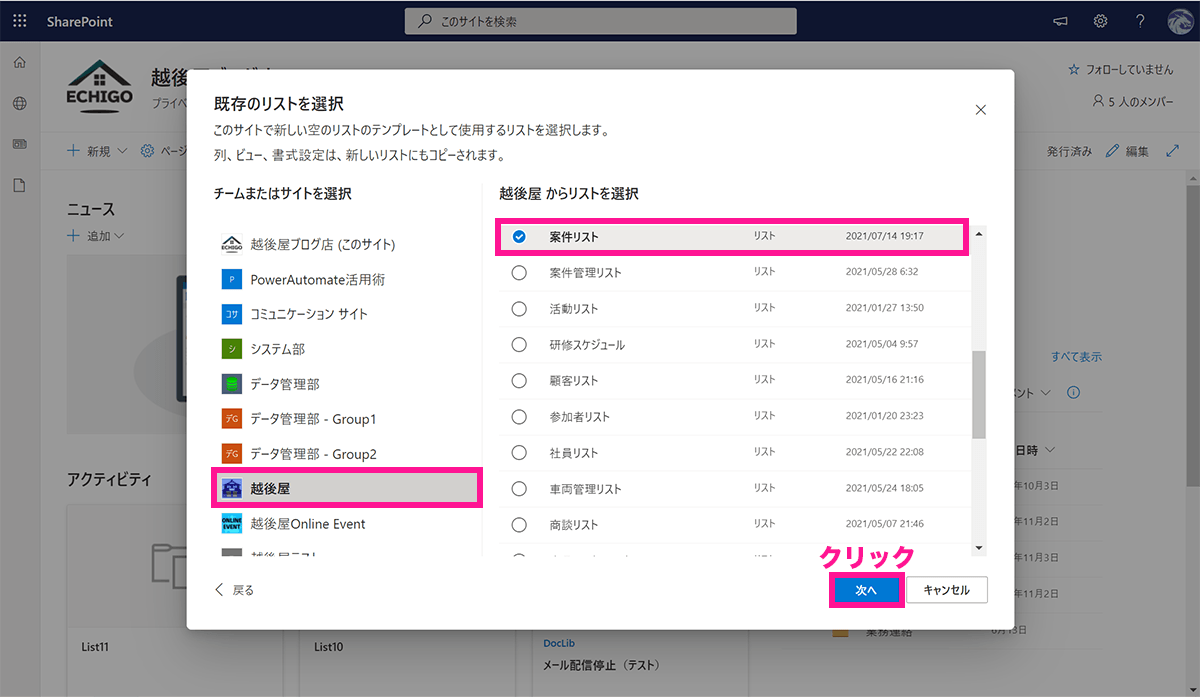
Task: Open the user profile avatar
Action: point(1178,21)
